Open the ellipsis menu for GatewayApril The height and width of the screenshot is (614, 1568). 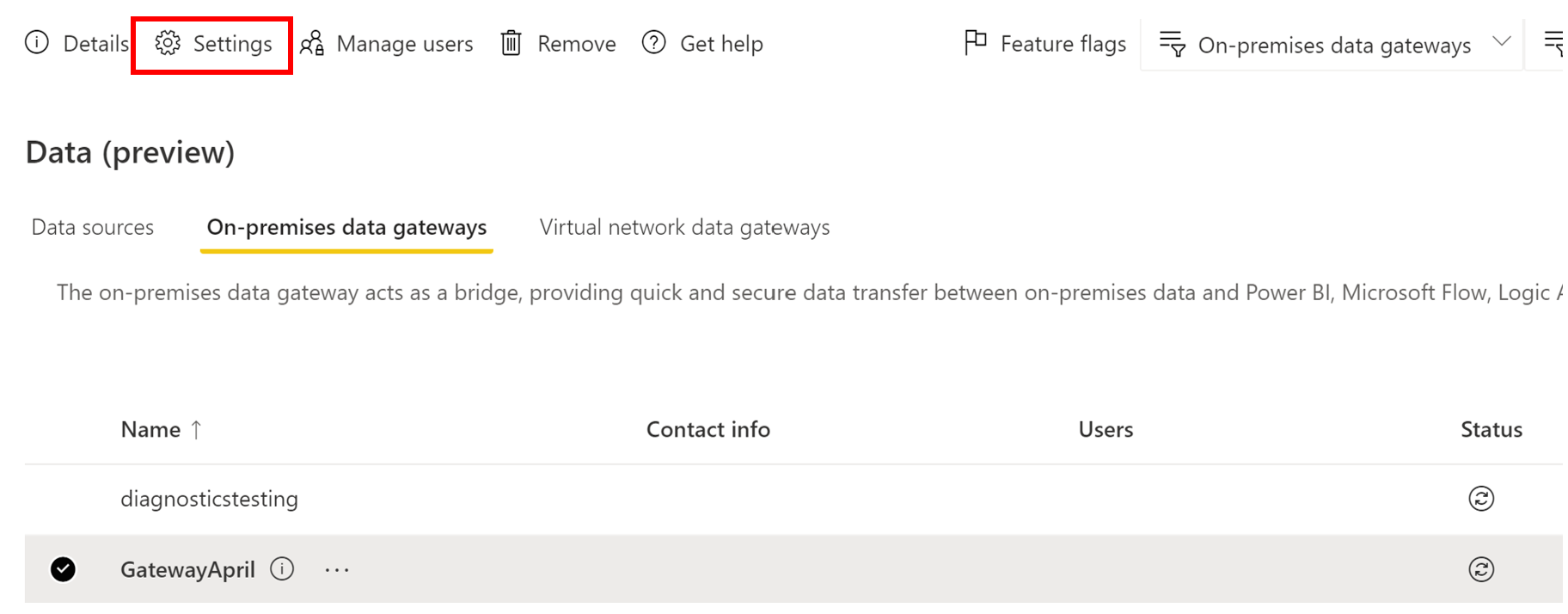336,568
